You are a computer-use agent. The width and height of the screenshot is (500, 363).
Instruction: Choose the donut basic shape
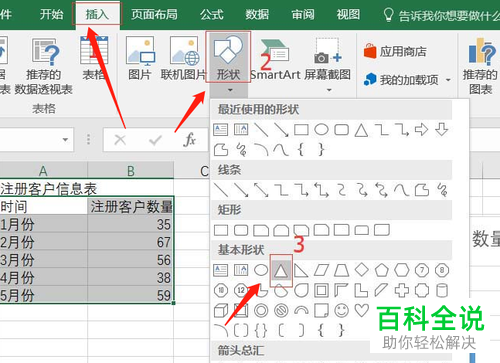pyautogui.click(x=261, y=311)
